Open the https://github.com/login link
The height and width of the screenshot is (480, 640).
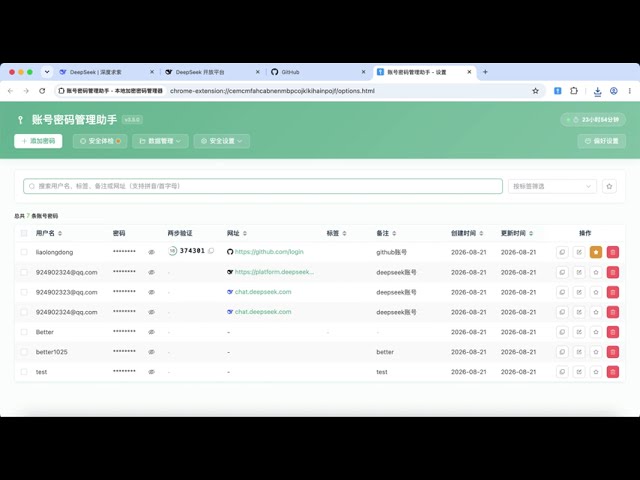[x=269, y=252]
